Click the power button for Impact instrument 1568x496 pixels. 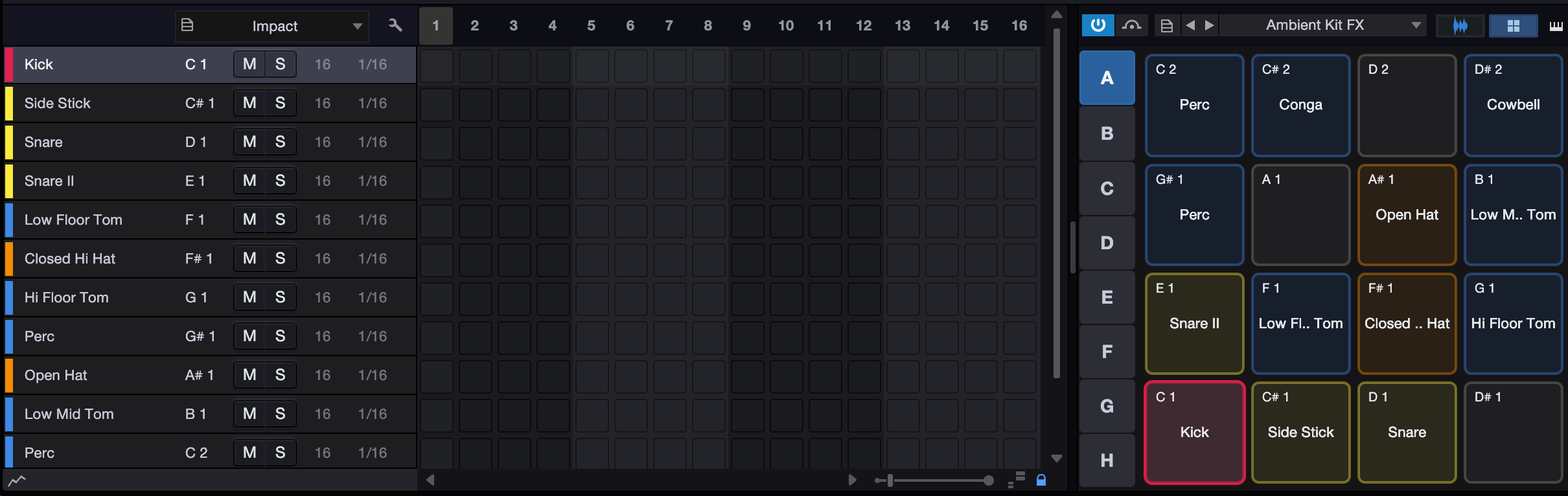click(1098, 25)
